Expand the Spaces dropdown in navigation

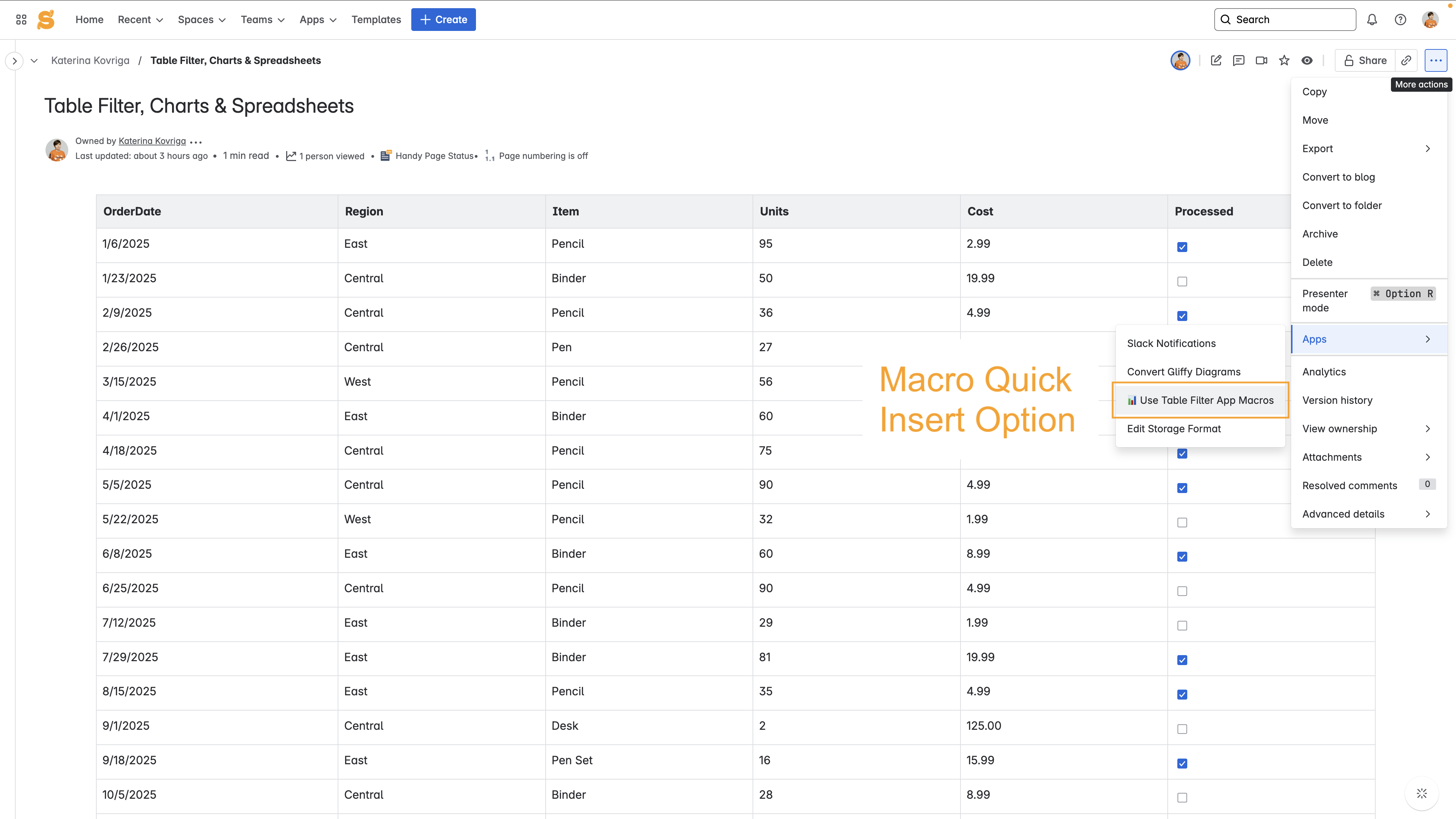[201, 20]
